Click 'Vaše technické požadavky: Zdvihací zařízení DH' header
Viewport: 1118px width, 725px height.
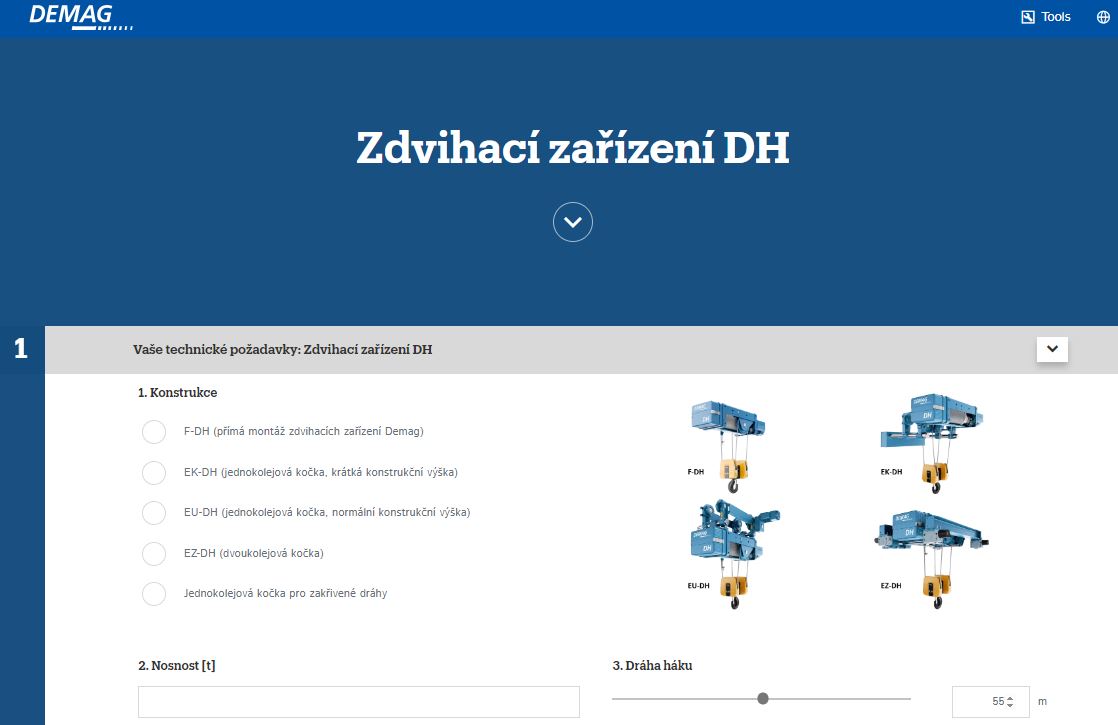[x=282, y=349]
